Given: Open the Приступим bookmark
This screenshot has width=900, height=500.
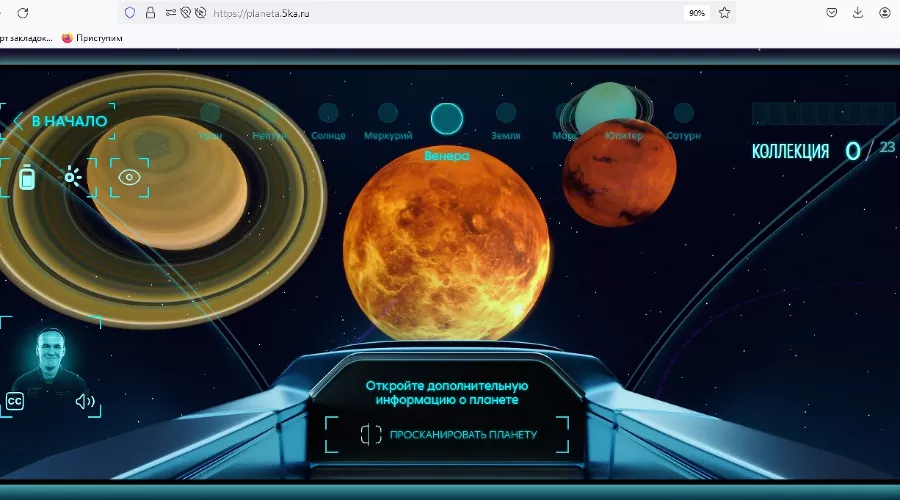Looking at the screenshot, I should click(x=92, y=38).
